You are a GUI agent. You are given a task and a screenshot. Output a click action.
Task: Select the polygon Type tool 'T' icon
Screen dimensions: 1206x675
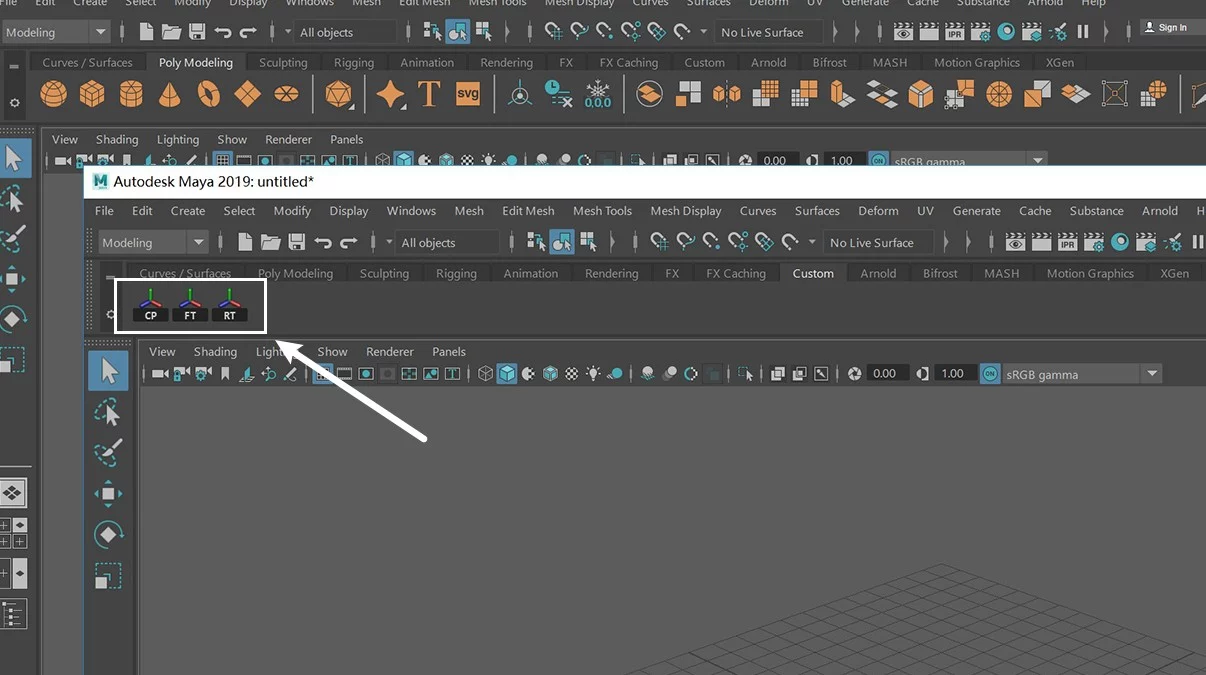(429, 95)
